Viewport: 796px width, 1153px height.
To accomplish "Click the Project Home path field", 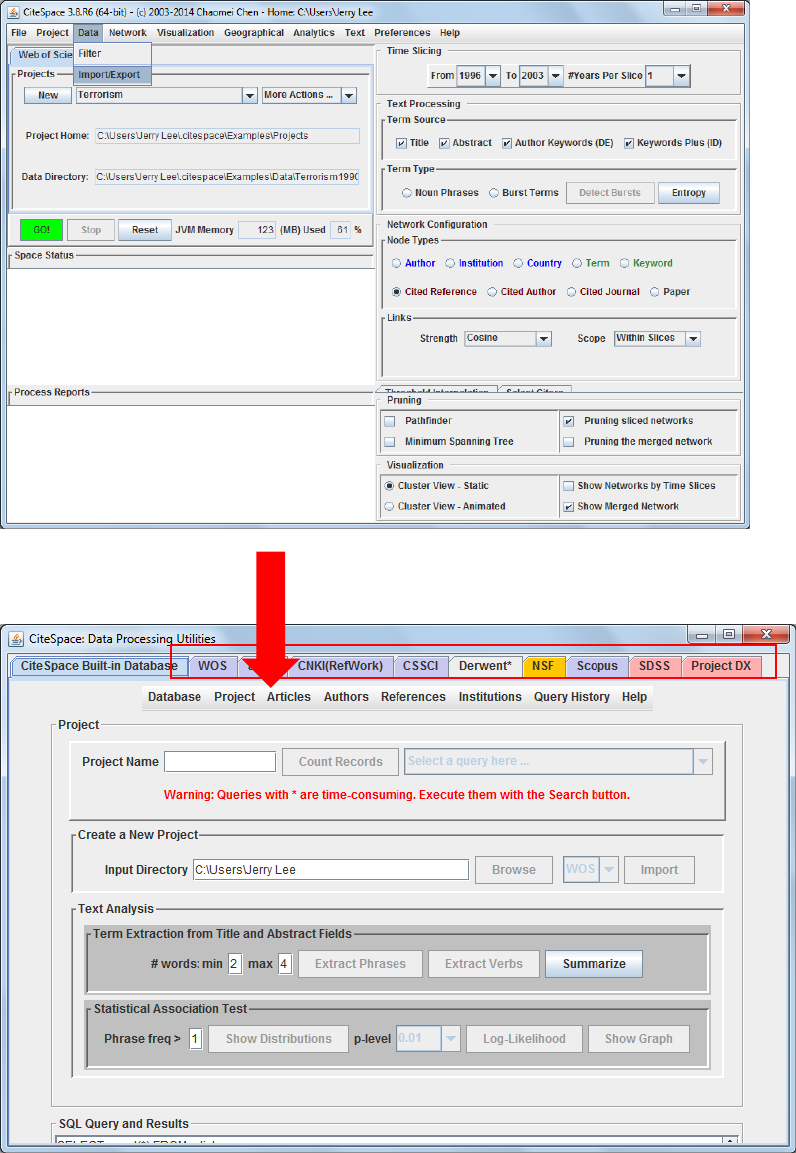I will pyautogui.click(x=227, y=135).
